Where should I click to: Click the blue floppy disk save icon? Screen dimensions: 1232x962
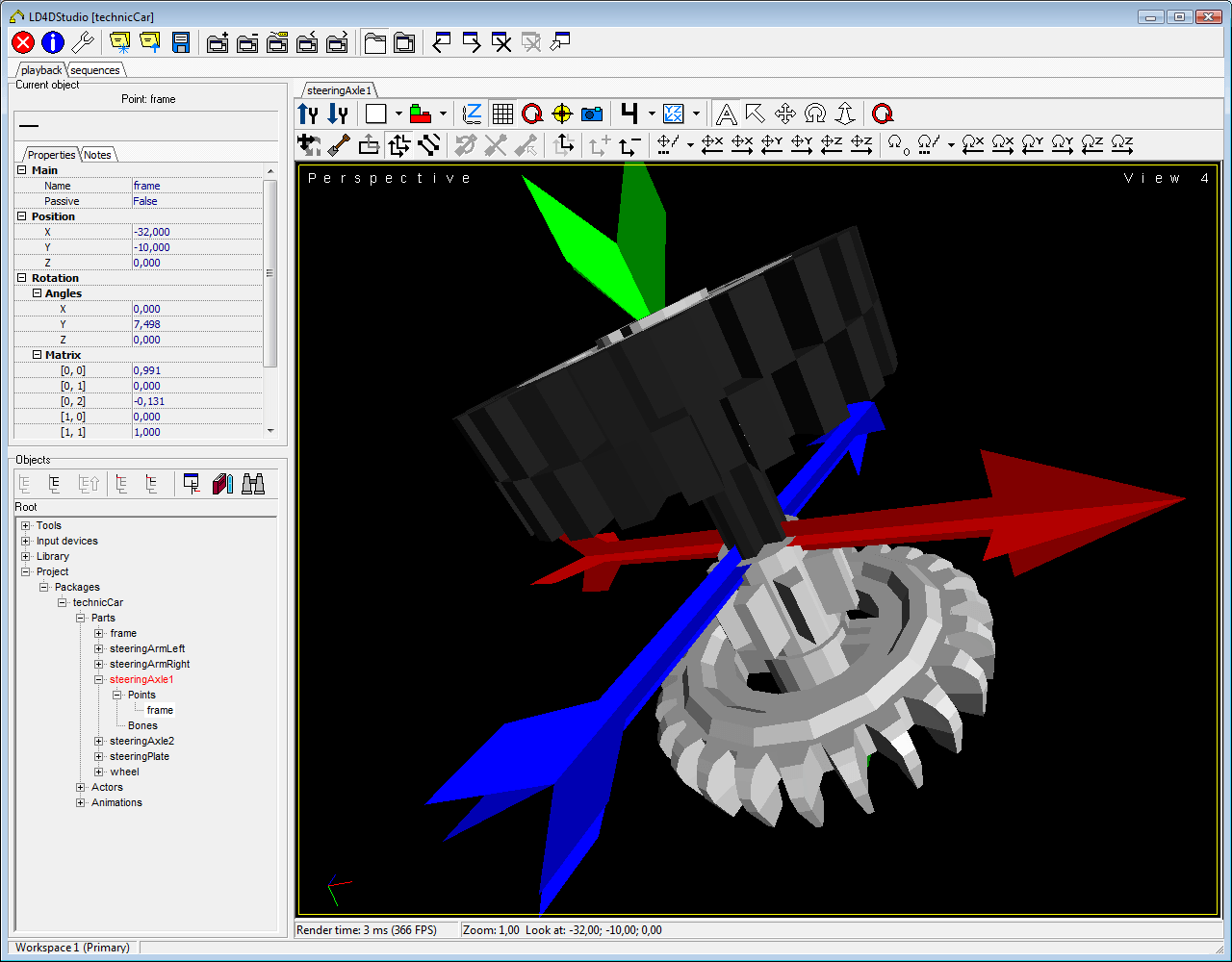tap(180, 42)
